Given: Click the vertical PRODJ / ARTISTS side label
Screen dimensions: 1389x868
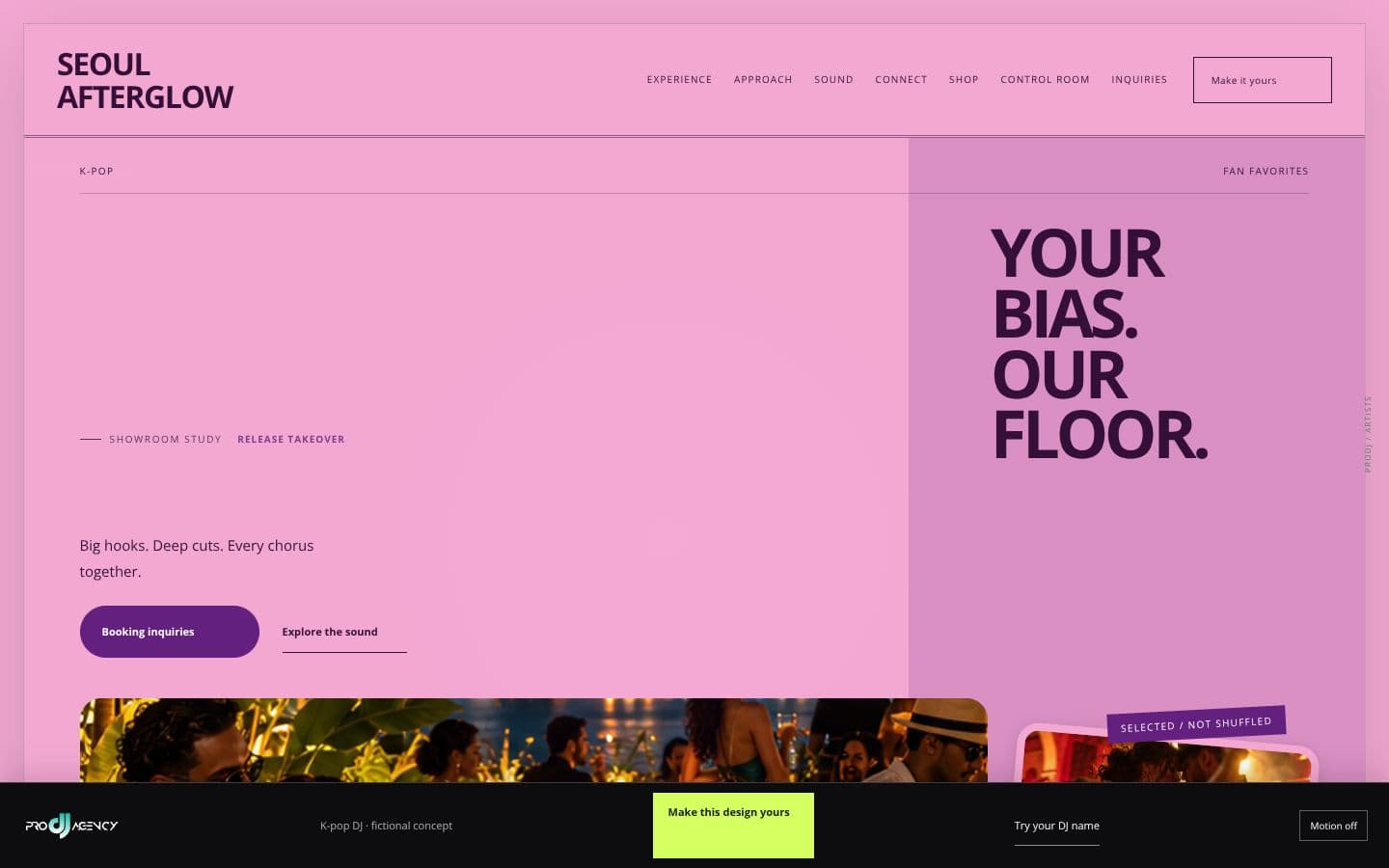Looking at the screenshot, I should (1368, 434).
